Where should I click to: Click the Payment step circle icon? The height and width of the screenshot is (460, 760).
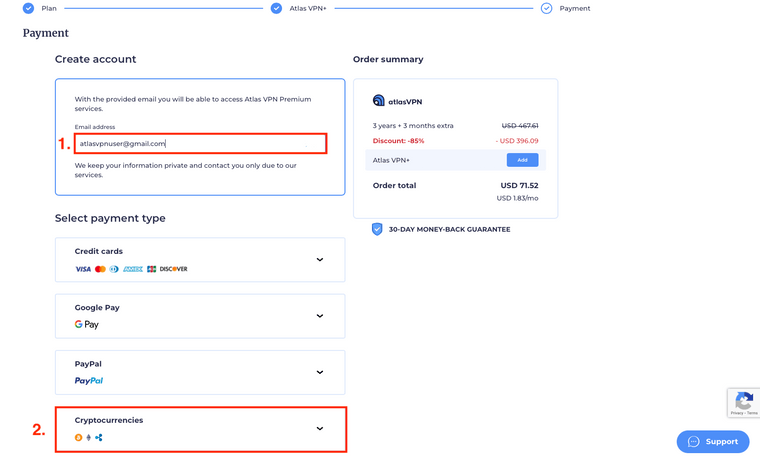click(546, 8)
